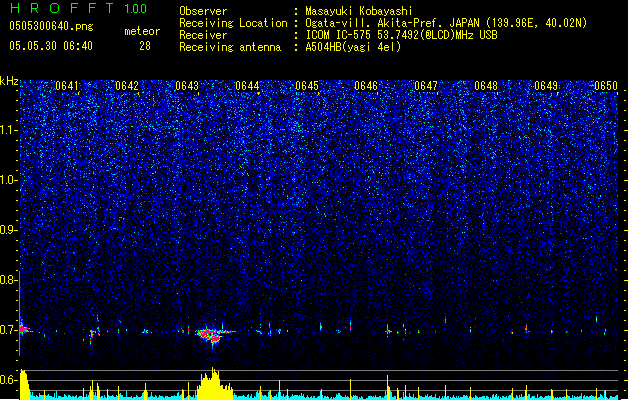Click the 0.9 kHz axis label
This screenshot has height=400, width=629.
pos(8,230)
